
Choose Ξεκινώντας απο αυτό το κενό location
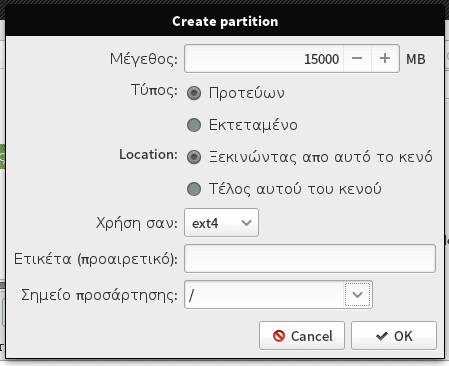tap(194, 157)
